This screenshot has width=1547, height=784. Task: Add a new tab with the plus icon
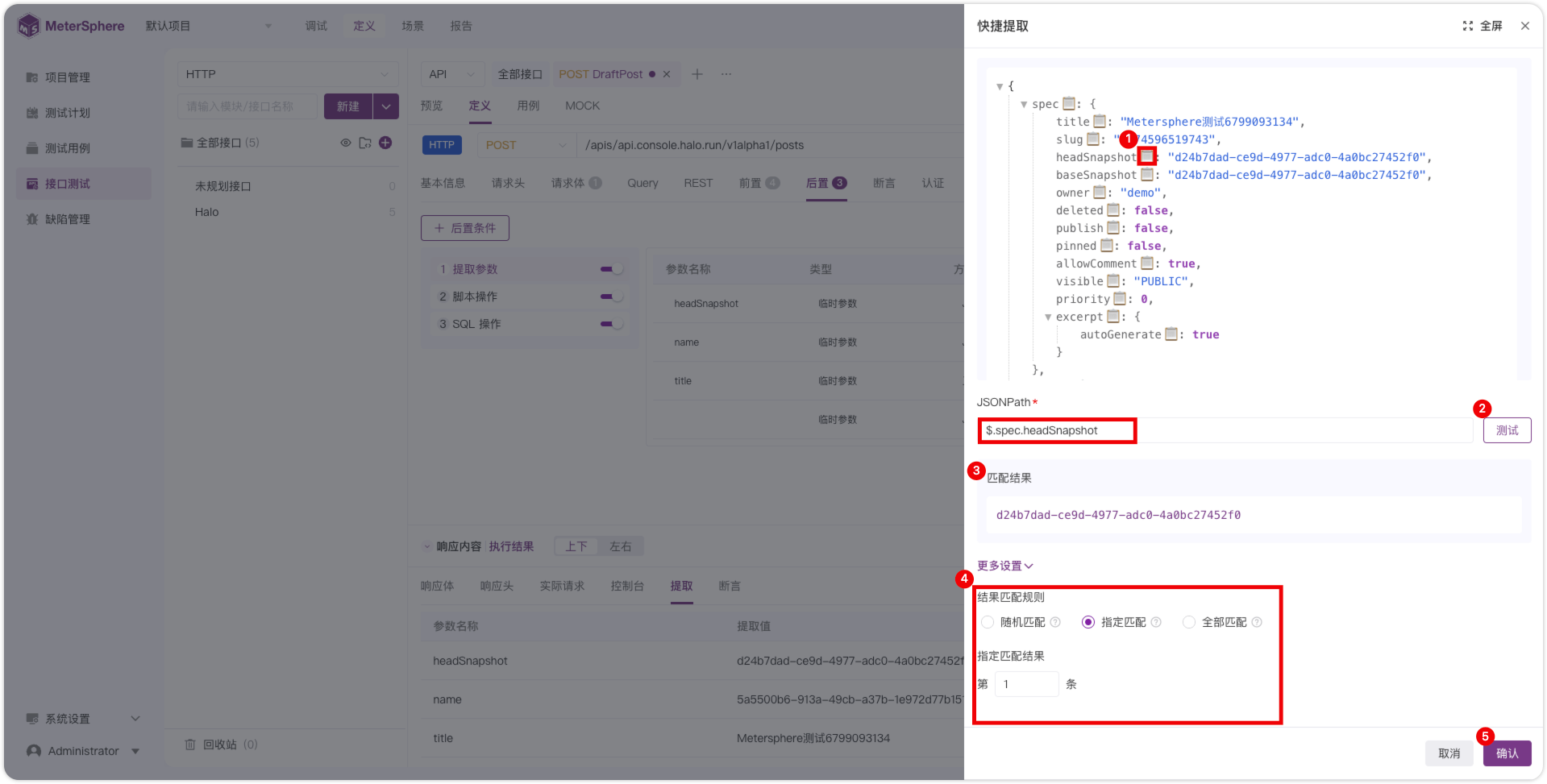click(697, 74)
